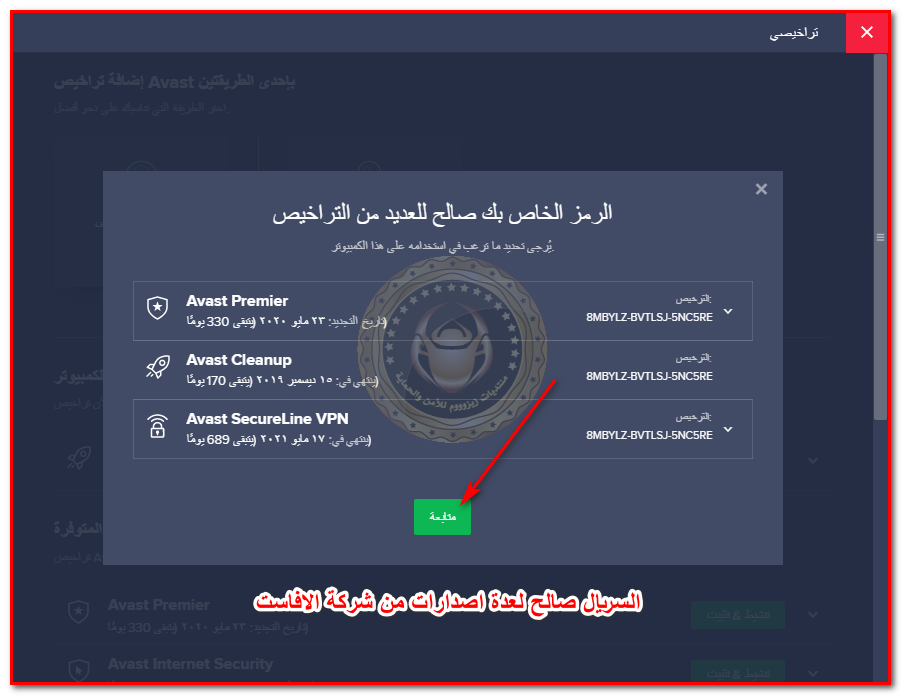
Task: Expand the Avast Premier license dropdown chevron
Action: 728,311
